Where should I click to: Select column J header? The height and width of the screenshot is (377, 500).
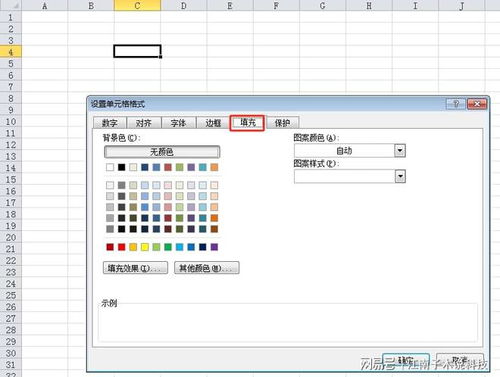click(462, 5)
